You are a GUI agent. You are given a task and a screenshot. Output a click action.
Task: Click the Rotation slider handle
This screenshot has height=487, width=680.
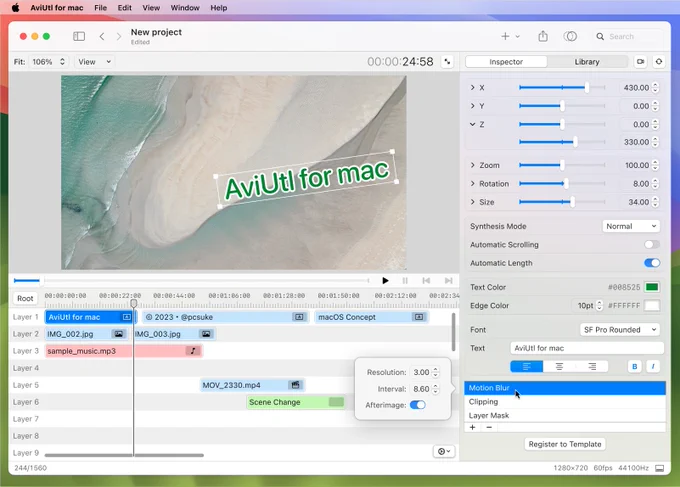coord(566,183)
